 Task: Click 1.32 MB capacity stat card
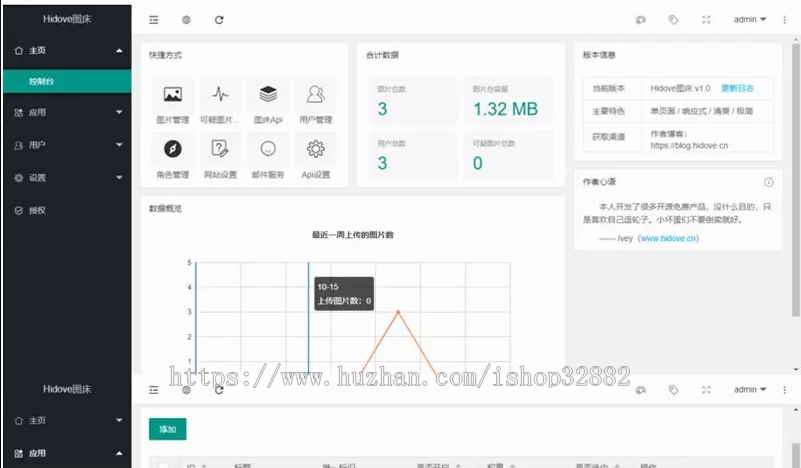(x=508, y=101)
